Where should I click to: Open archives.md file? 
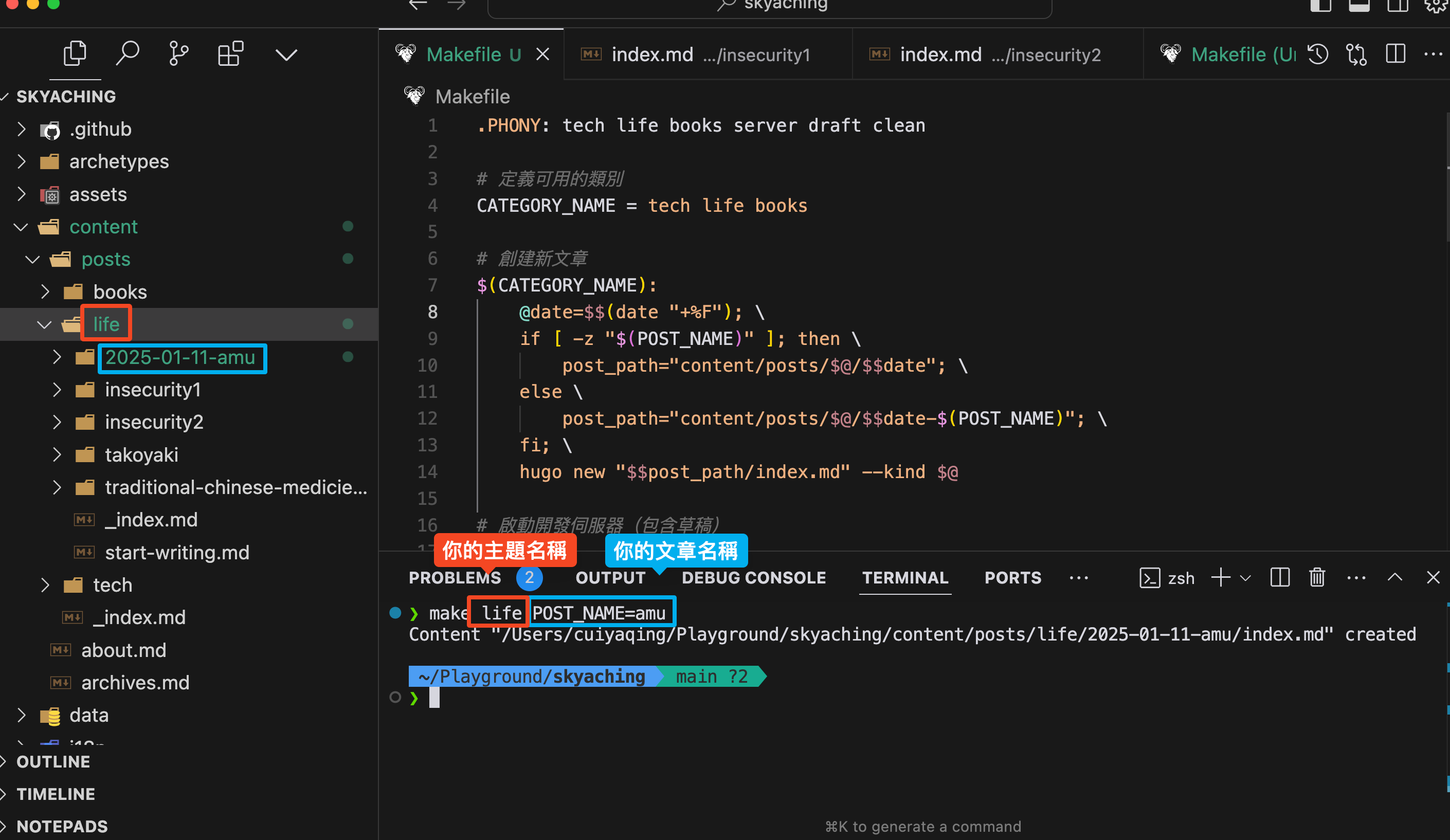point(189,682)
